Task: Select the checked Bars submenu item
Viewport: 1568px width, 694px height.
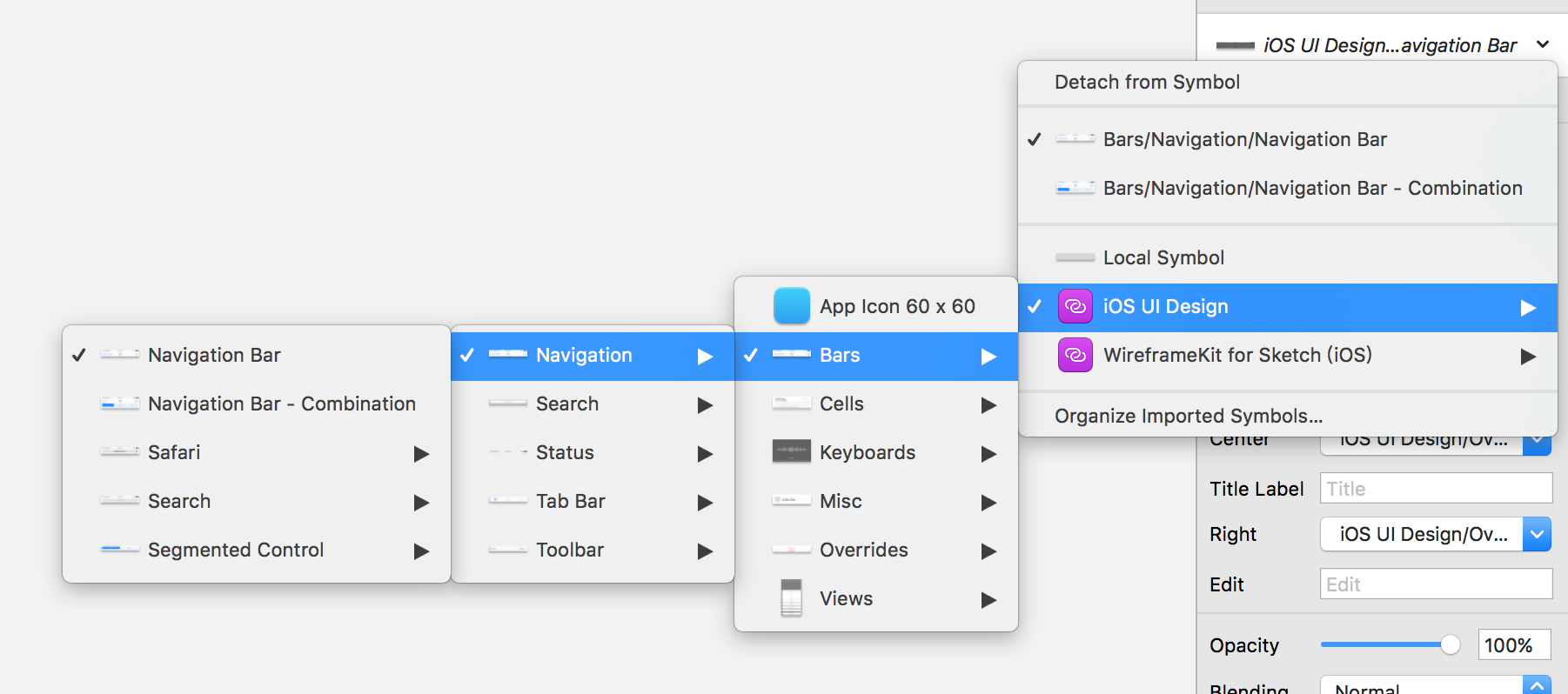Action: pos(876,356)
